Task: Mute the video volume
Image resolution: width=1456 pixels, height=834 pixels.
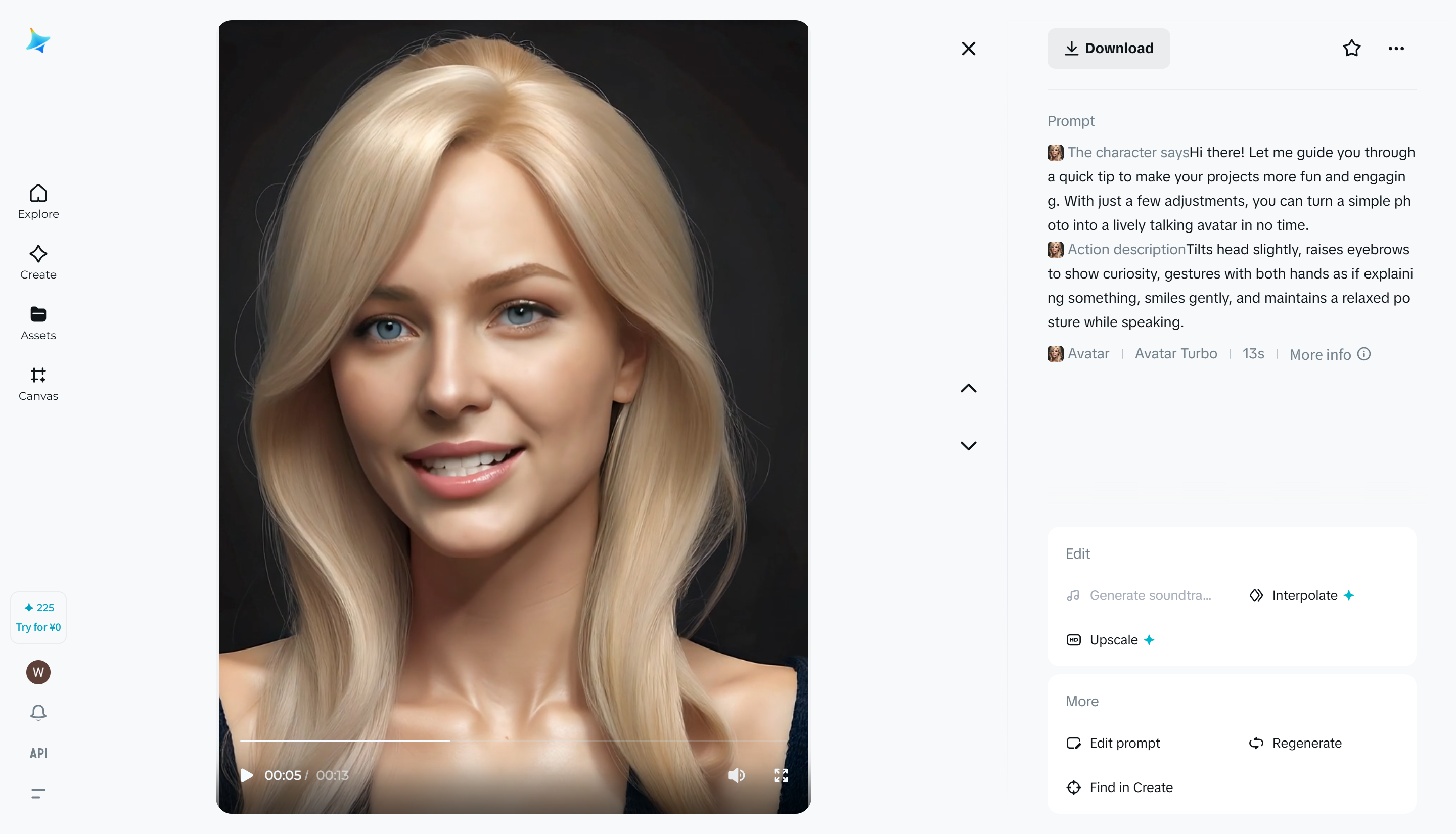Action: click(x=737, y=775)
